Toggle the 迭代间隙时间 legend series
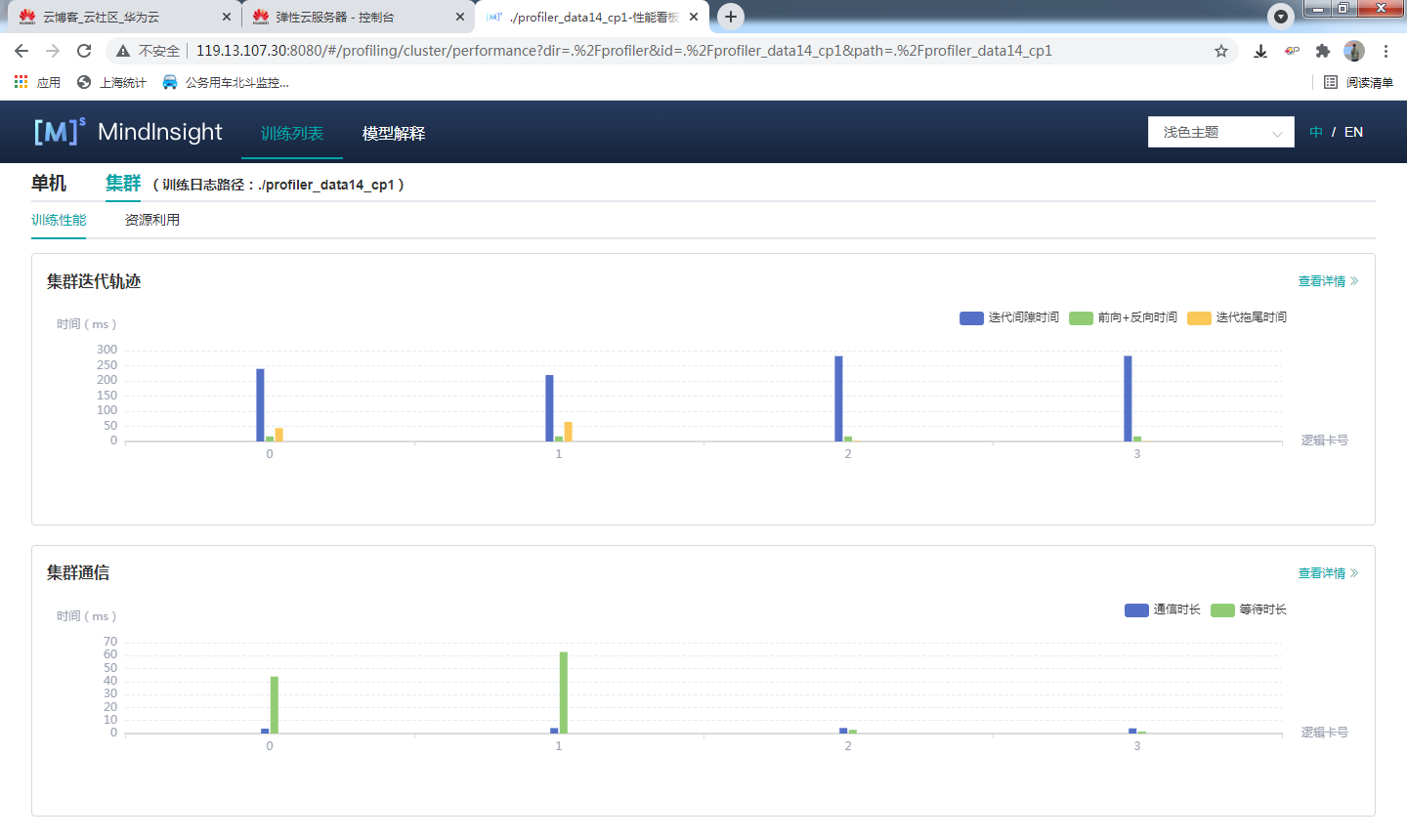 (1009, 317)
